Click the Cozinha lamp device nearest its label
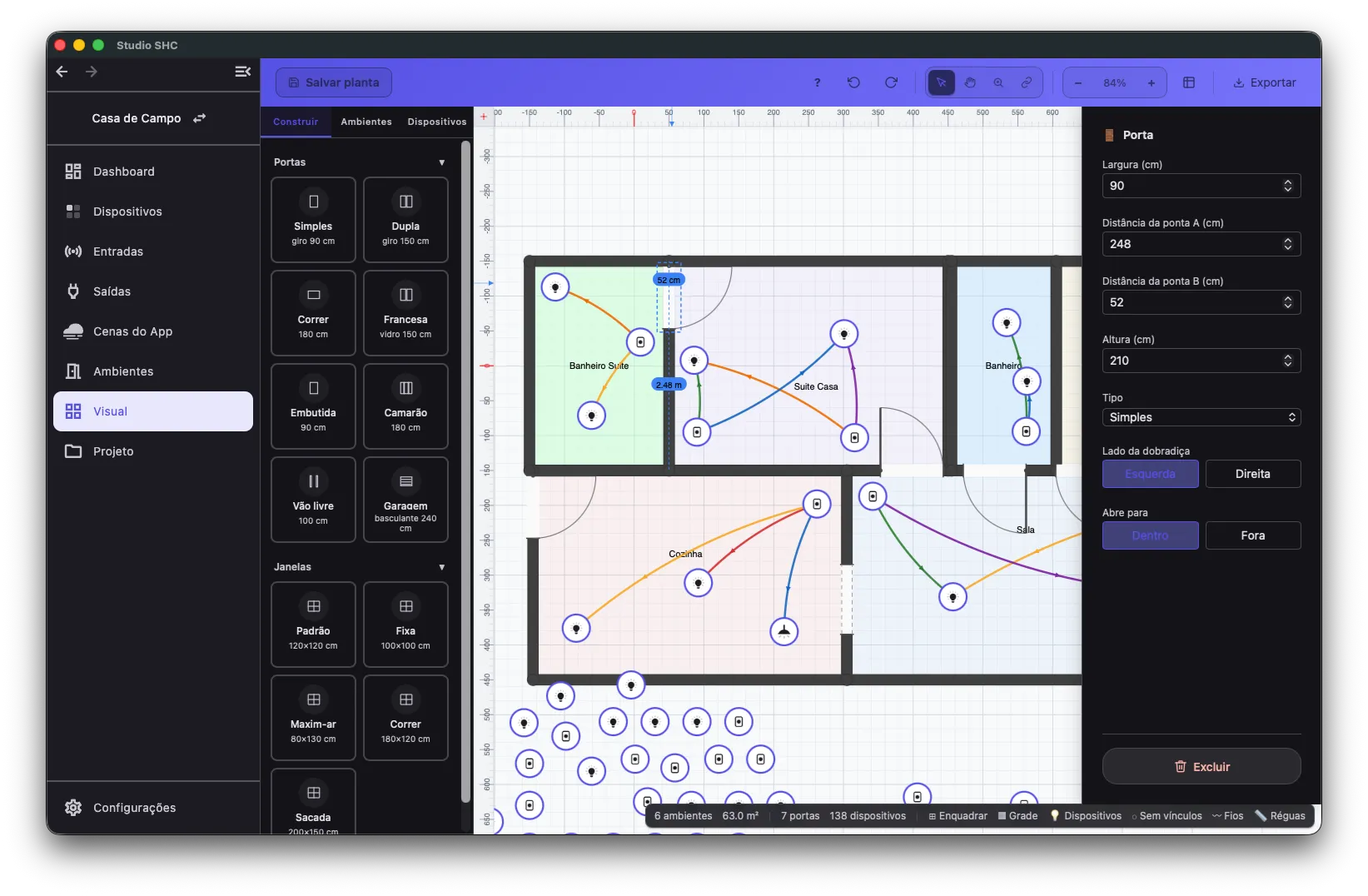The width and height of the screenshot is (1368, 896). 699,583
